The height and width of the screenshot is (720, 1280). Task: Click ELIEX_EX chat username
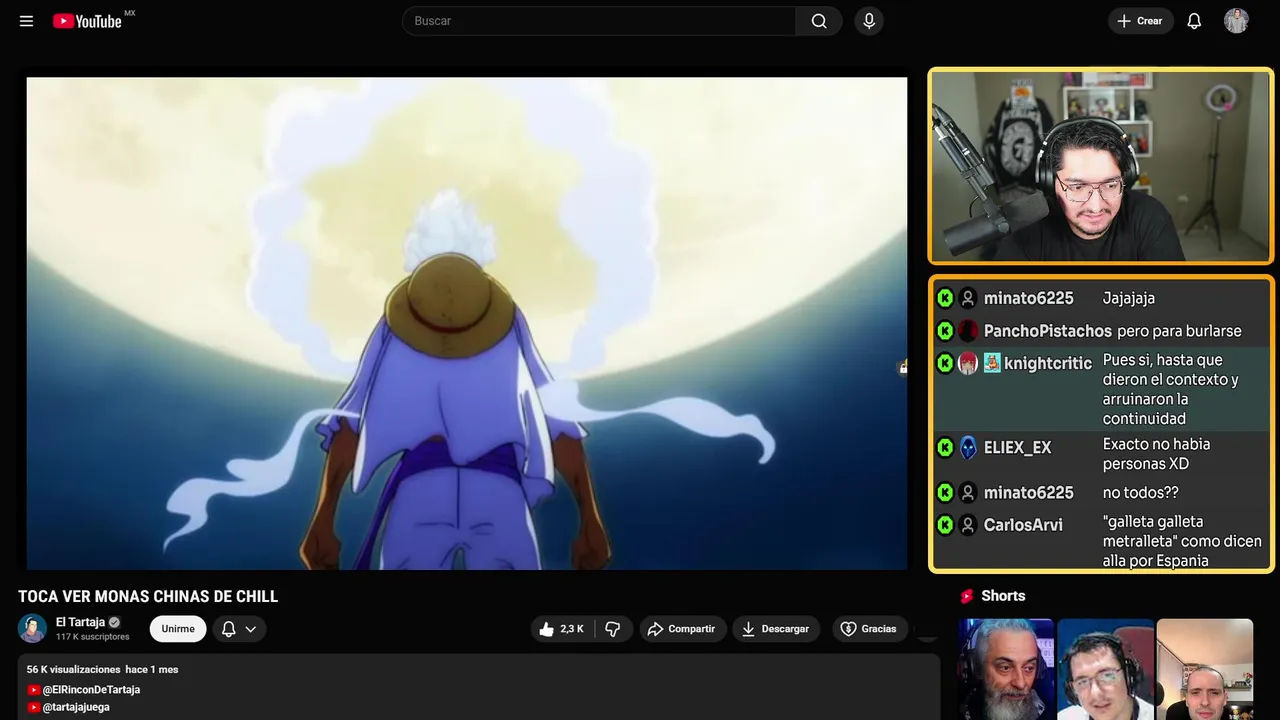click(x=1017, y=448)
